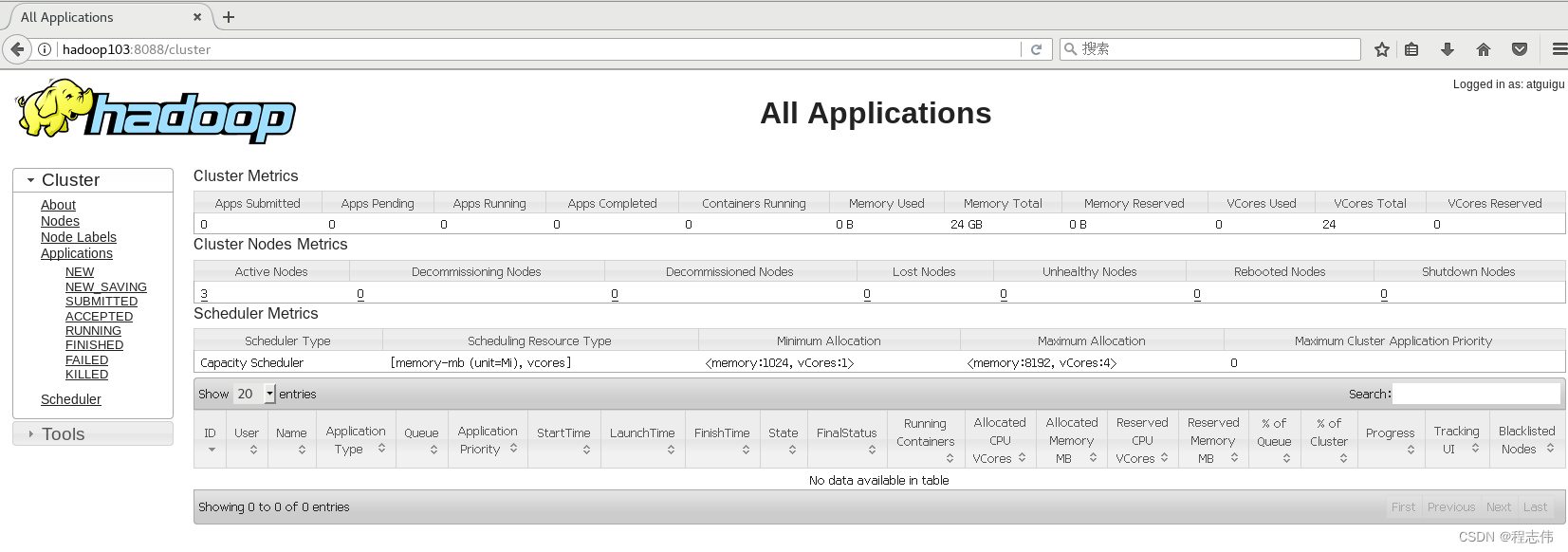The width and height of the screenshot is (1568, 552).
Task: Sort table by FinalStatus column
Action: tap(847, 439)
